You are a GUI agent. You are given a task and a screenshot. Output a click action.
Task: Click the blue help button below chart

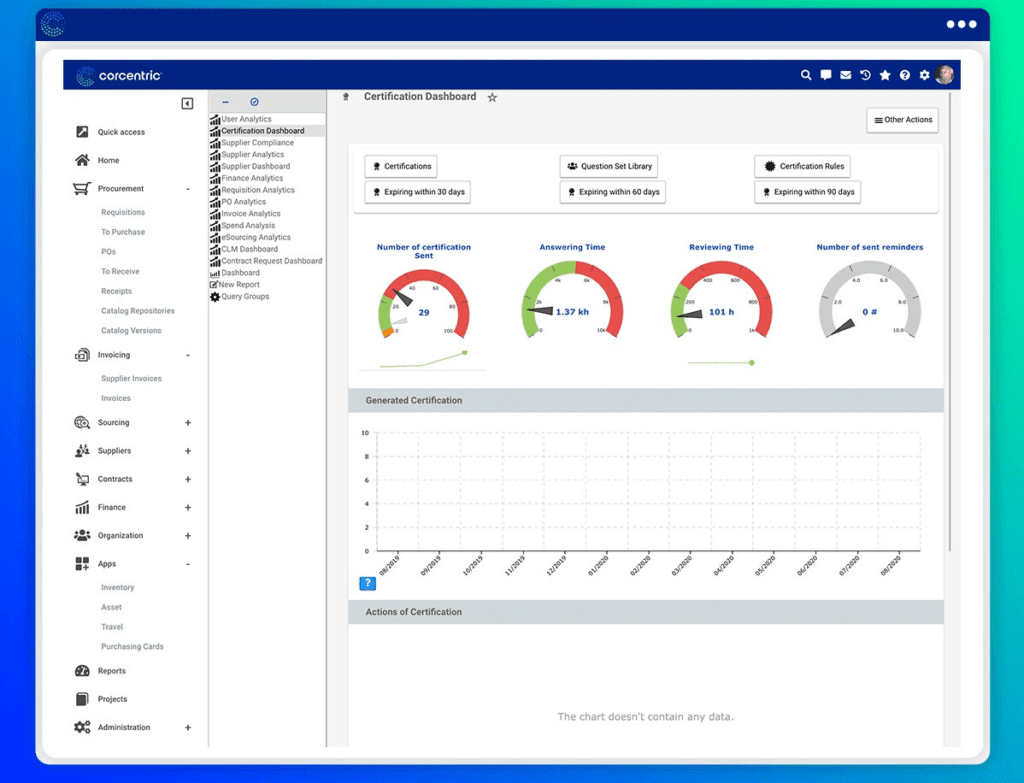pos(367,583)
